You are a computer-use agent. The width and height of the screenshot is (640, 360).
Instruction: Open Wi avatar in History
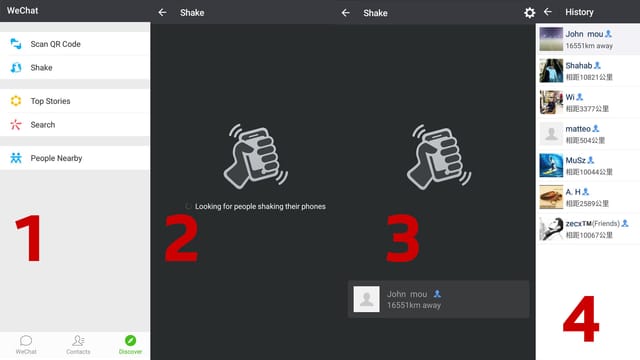[551, 102]
